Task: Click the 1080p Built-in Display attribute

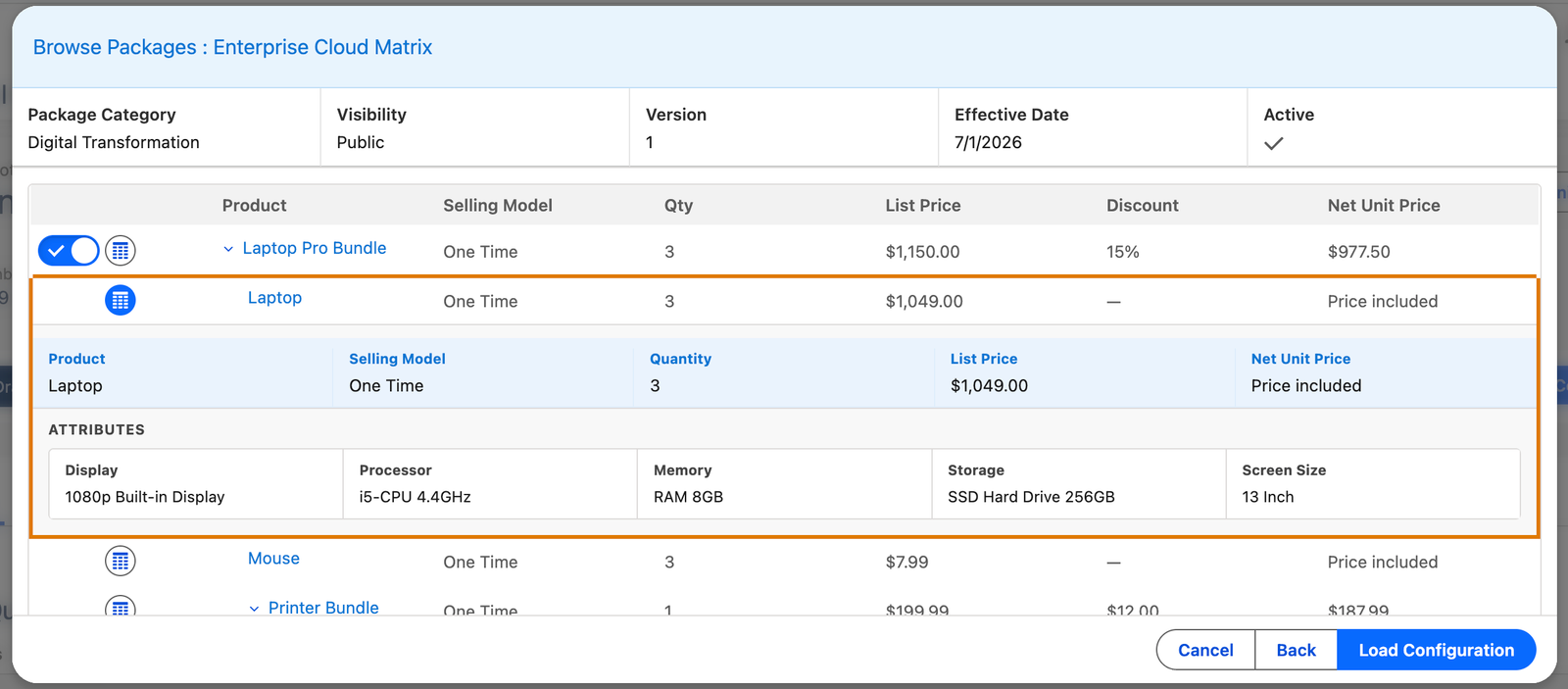Action: [145, 497]
